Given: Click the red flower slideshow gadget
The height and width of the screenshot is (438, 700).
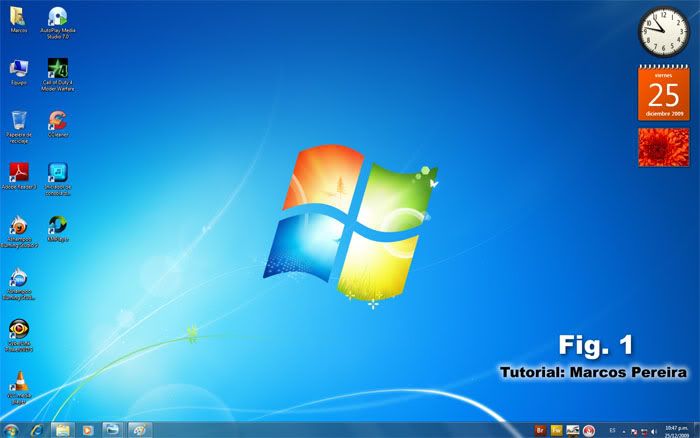Looking at the screenshot, I should (663, 147).
